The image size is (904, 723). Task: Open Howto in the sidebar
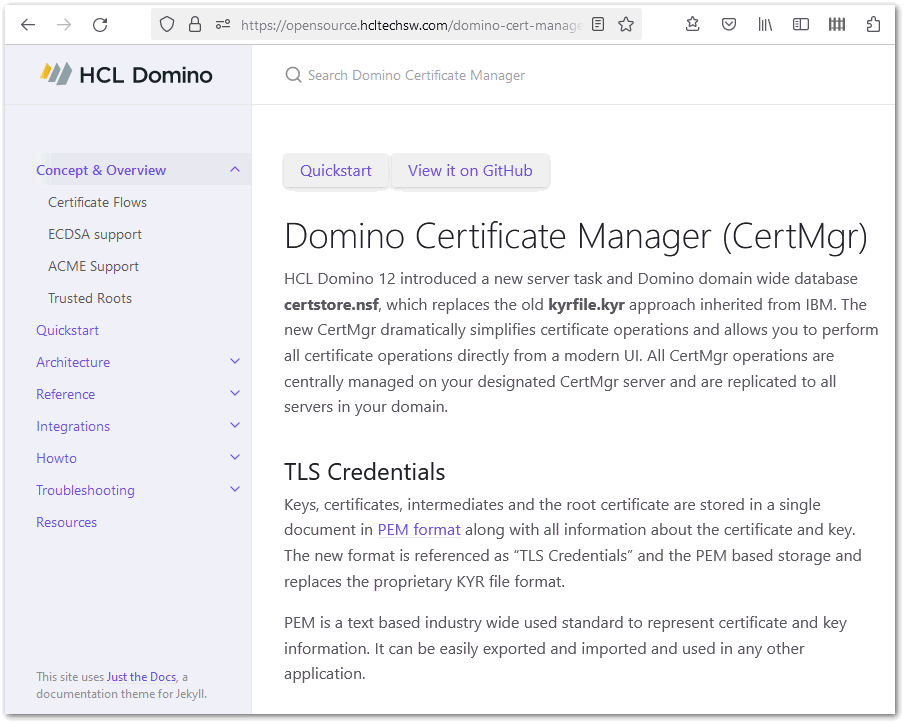point(56,458)
